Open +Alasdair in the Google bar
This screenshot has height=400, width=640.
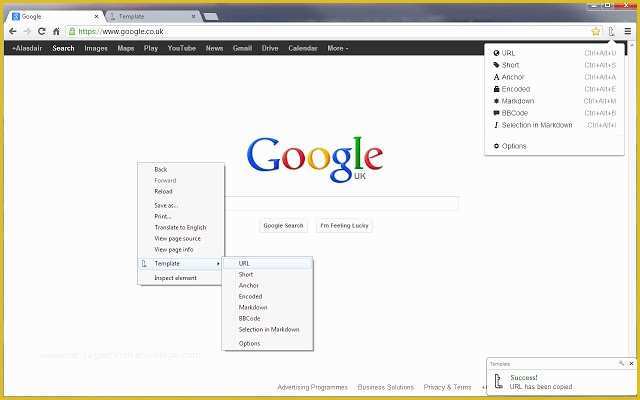27,48
